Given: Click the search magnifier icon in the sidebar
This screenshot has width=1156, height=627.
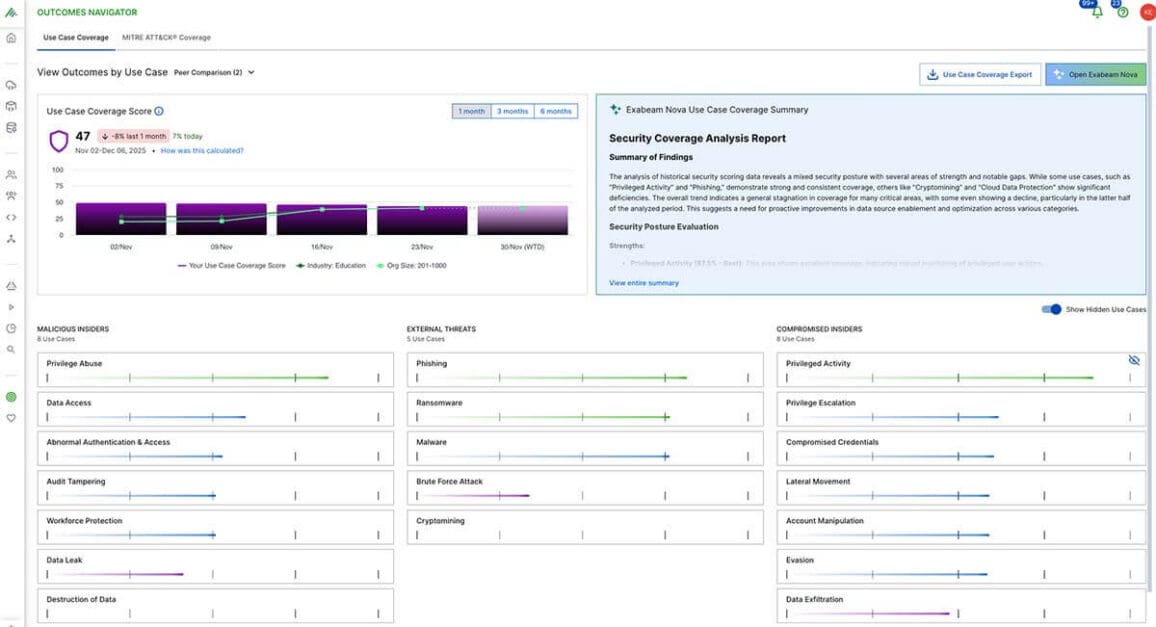Looking at the screenshot, I should click(x=11, y=350).
